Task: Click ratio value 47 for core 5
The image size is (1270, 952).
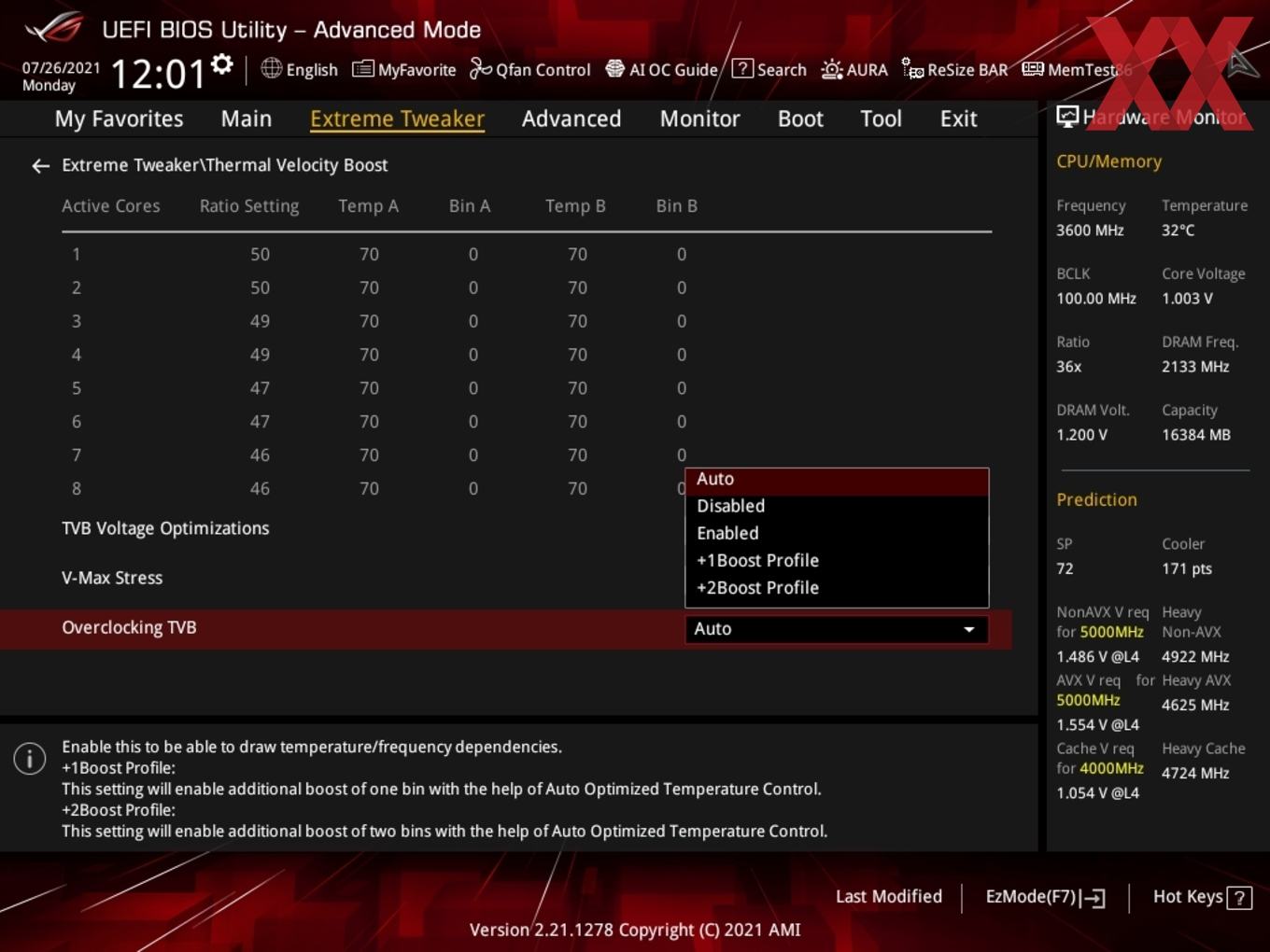Action: click(260, 388)
